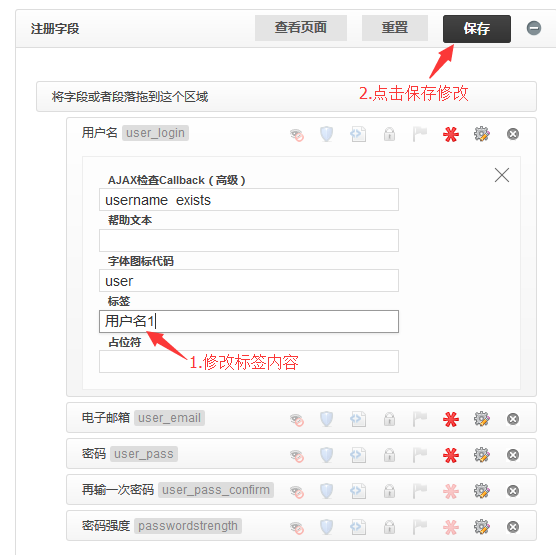The height and width of the screenshot is (555, 556).
Task: Delete the passwordstrength field row
Action: pyautogui.click(x=513, y=527)
